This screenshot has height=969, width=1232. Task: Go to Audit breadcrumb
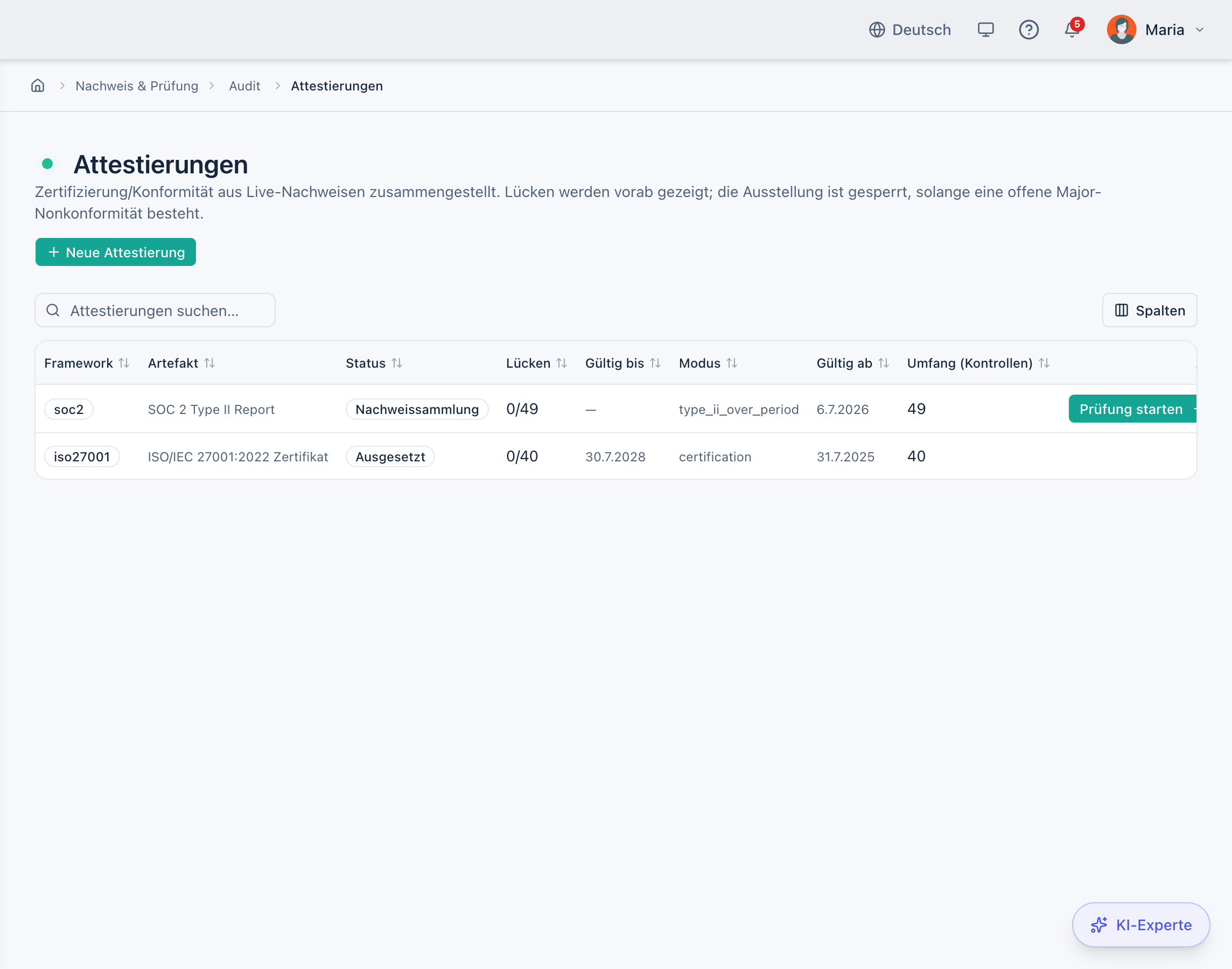point(244,86)
